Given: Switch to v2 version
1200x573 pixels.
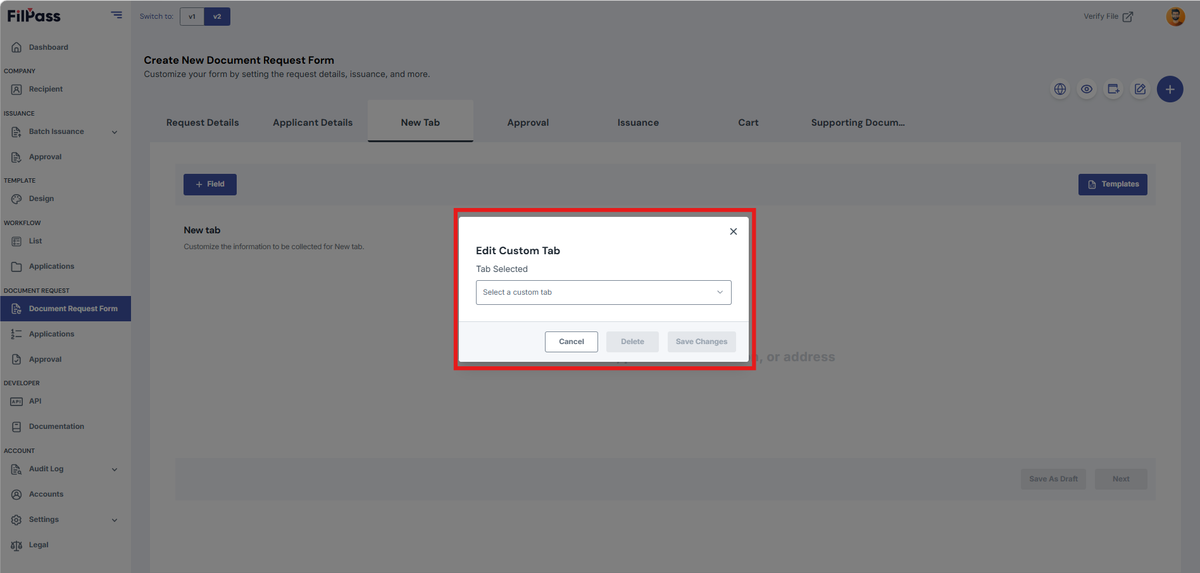Looking at the screenshot, I should pyautogui.click(x=217, y=16).
